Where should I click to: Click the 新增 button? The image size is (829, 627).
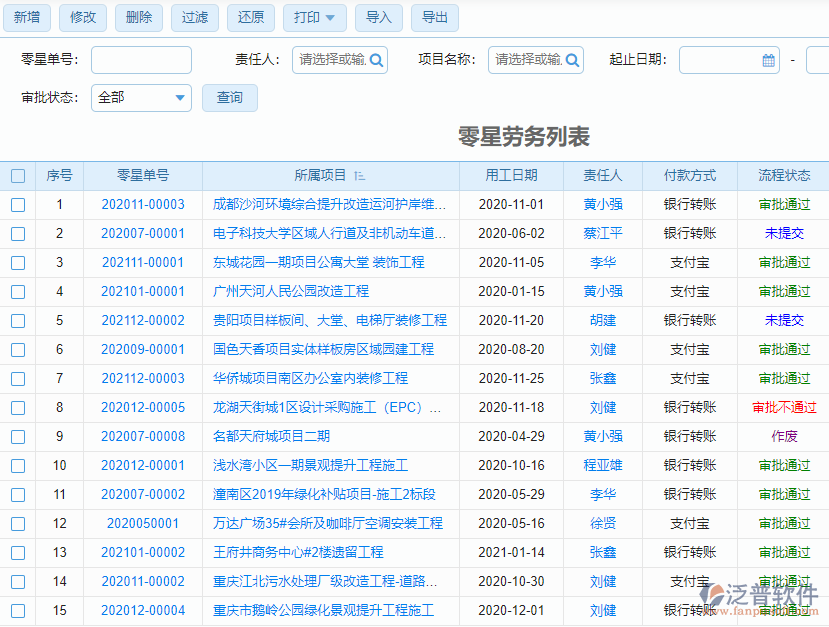(27, 18)
